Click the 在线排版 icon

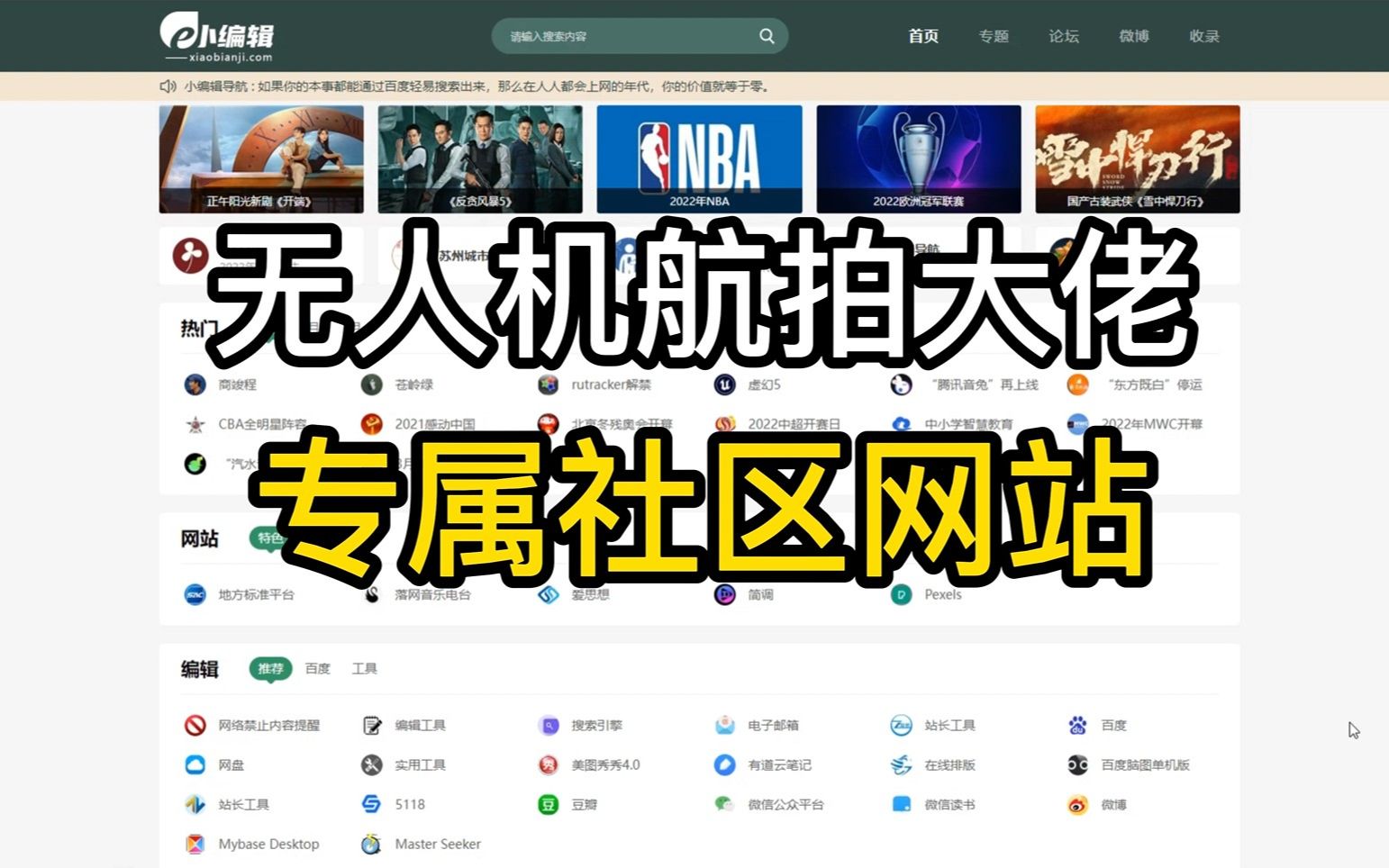902,764
